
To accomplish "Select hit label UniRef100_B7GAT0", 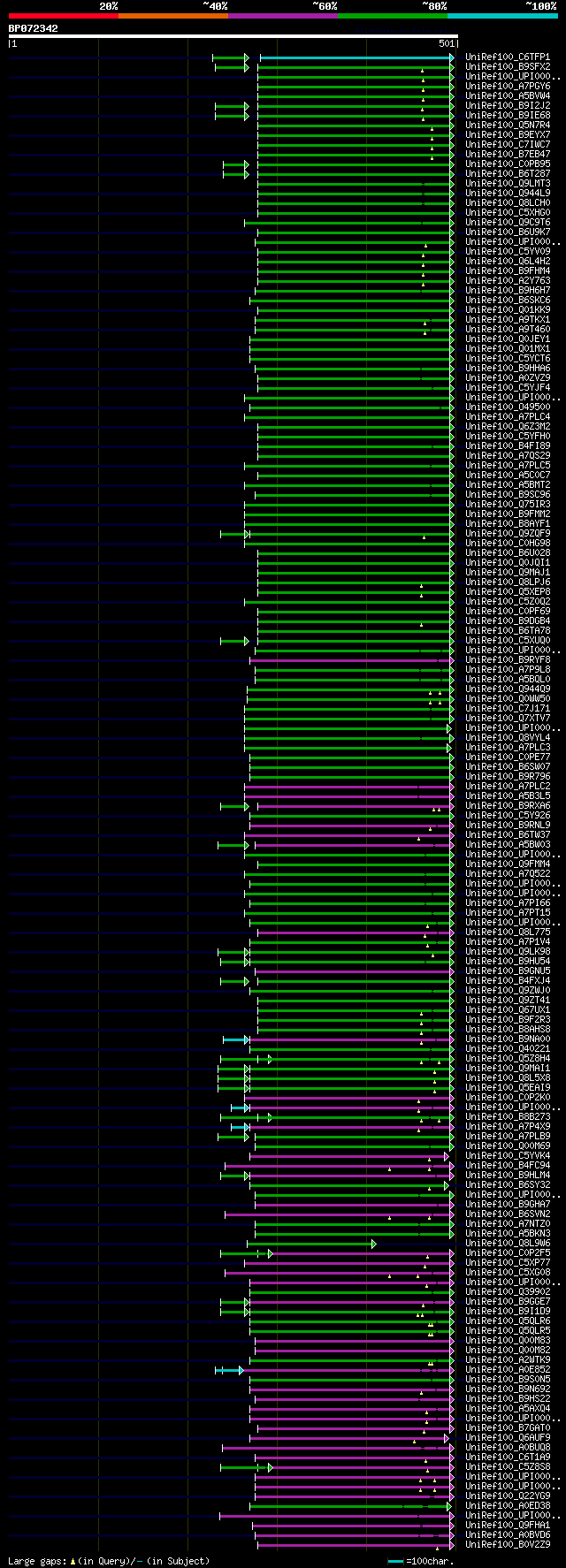I will (x=508, y=1427).
